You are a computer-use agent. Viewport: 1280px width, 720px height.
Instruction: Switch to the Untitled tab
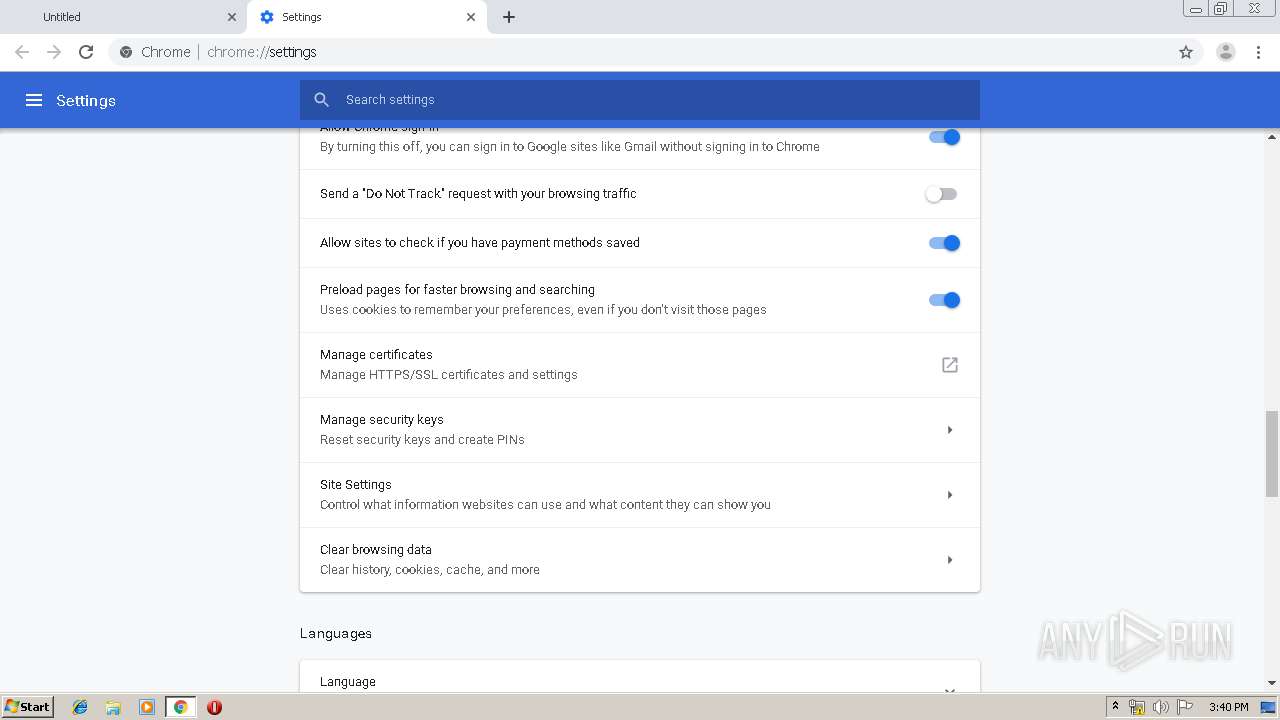pyautogui.click(x=124, y=17)
